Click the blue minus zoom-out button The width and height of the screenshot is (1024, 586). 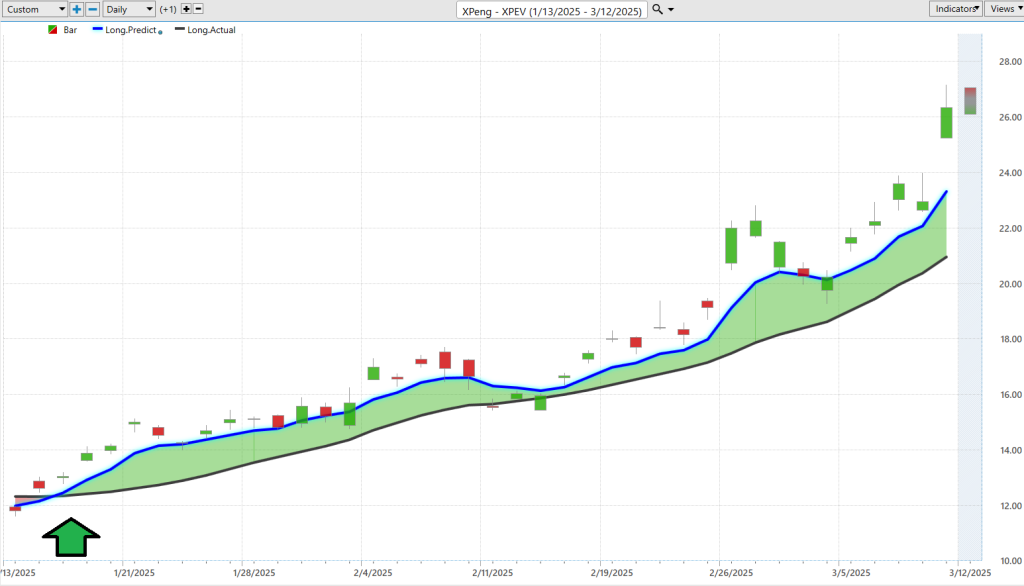pos(92,9)
